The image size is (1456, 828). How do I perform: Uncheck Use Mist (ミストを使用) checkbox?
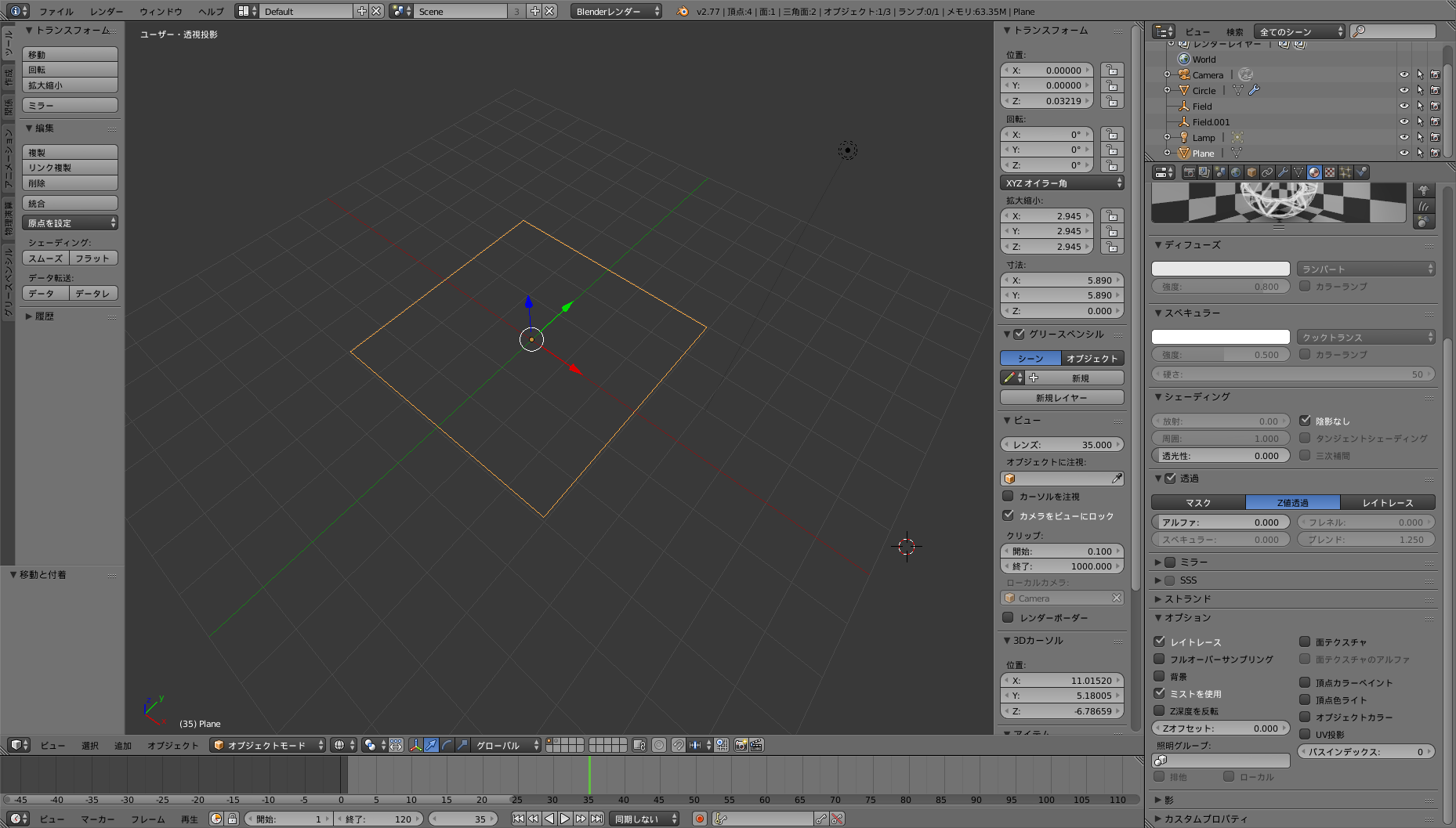pyautogui.click(x=1159, y=693)
